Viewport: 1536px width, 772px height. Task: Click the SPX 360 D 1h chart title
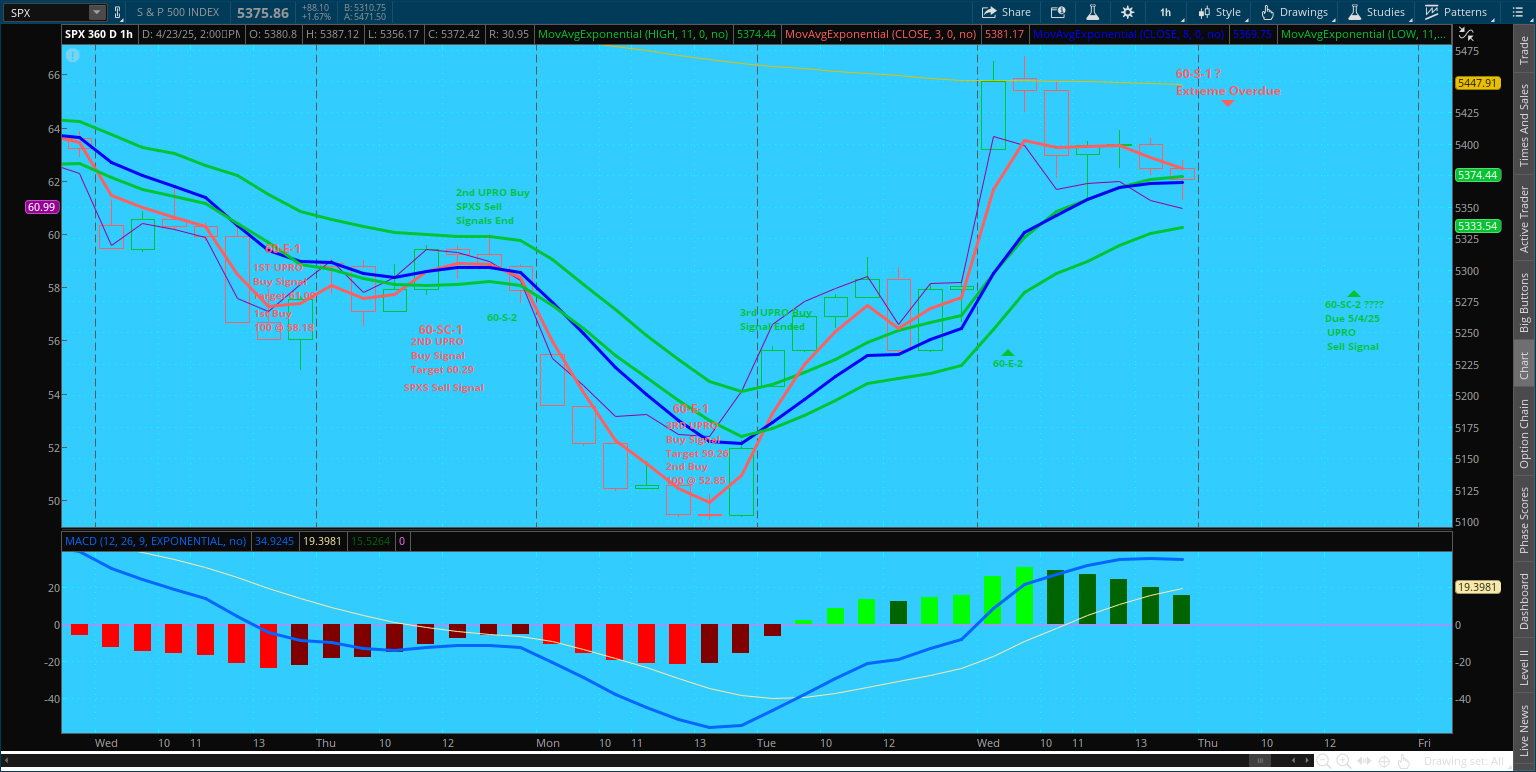pos(100,34)
